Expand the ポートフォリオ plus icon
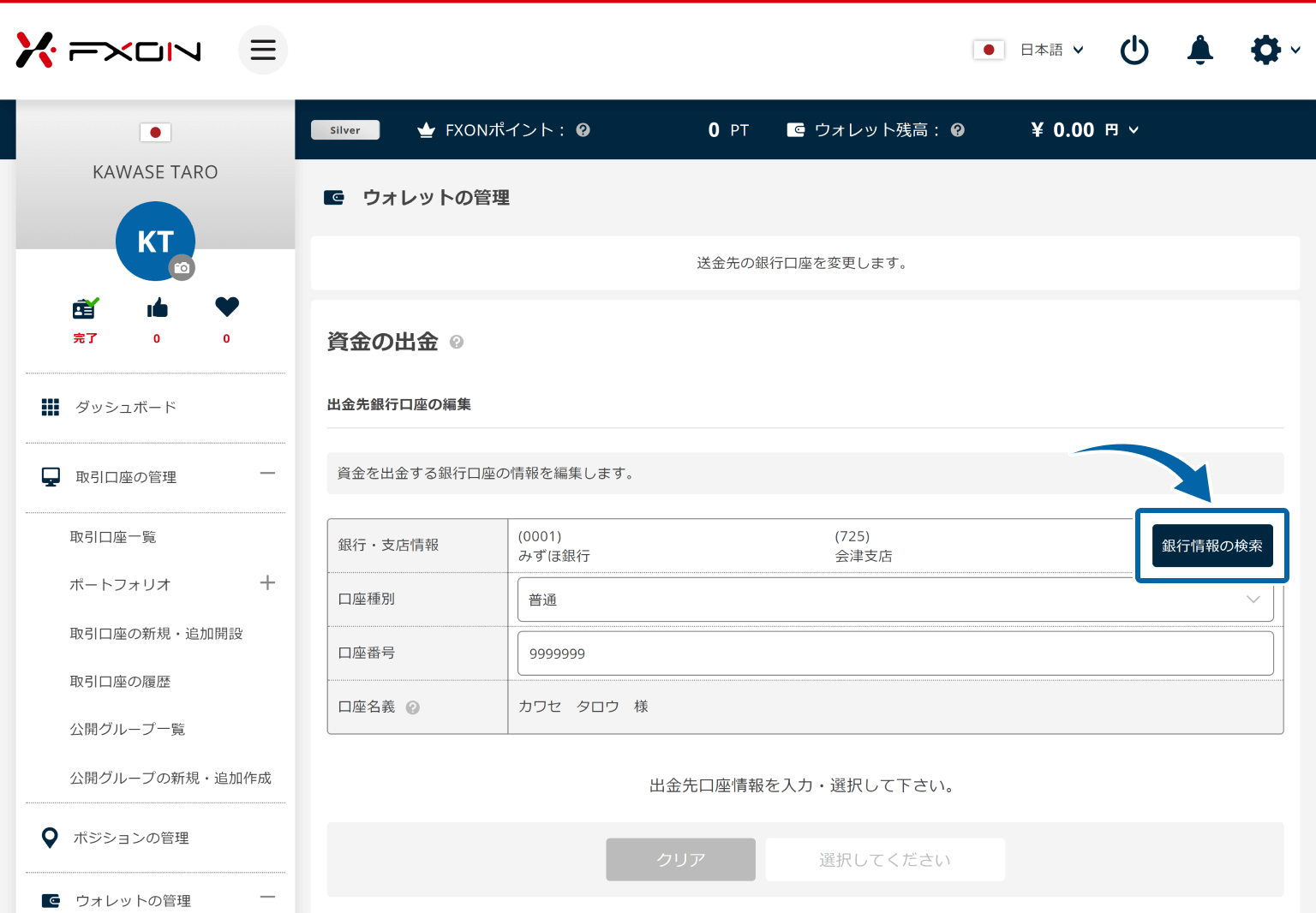1316x913 pixels. coord(267,582)
